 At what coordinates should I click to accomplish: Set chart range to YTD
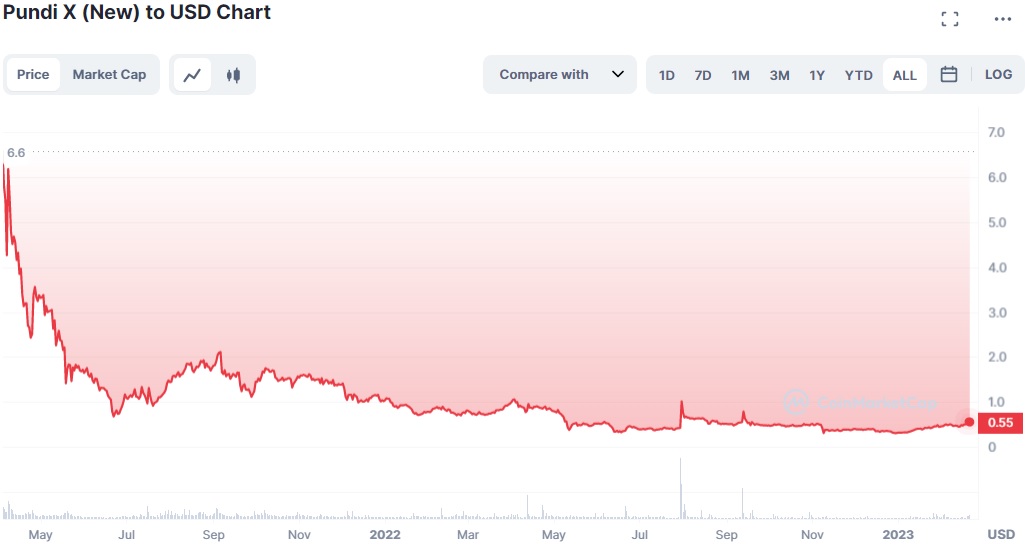click(x=858, y=75)
